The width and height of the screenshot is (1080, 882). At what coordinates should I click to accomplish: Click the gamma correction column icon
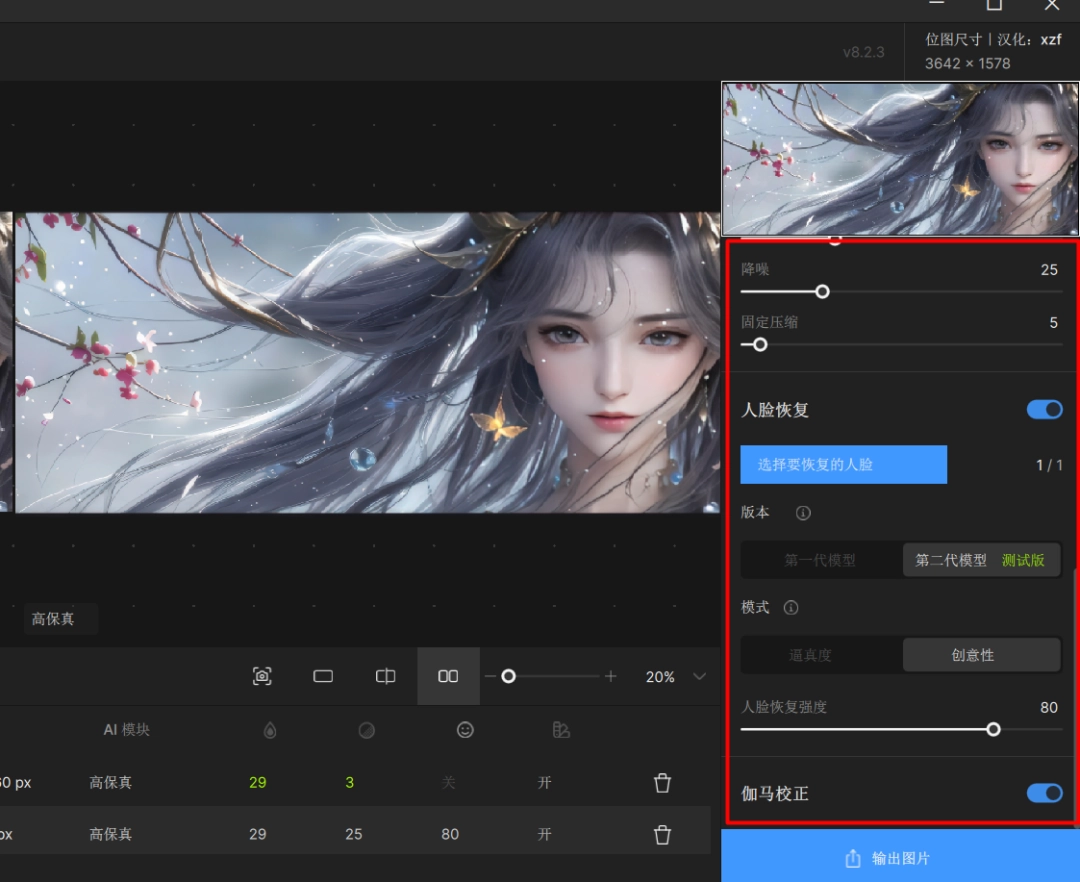(x=561, y=730)
